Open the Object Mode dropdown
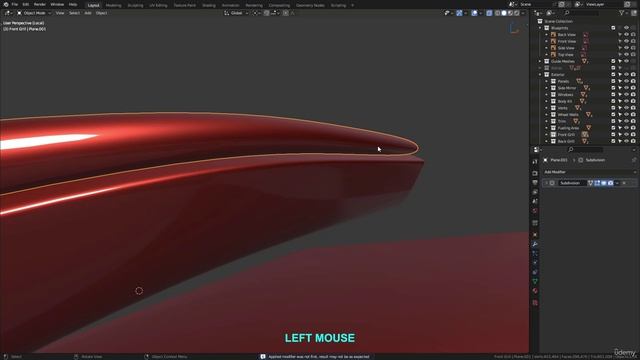The image size is (640, 360). pyautogui.click(x=34, y=13)
